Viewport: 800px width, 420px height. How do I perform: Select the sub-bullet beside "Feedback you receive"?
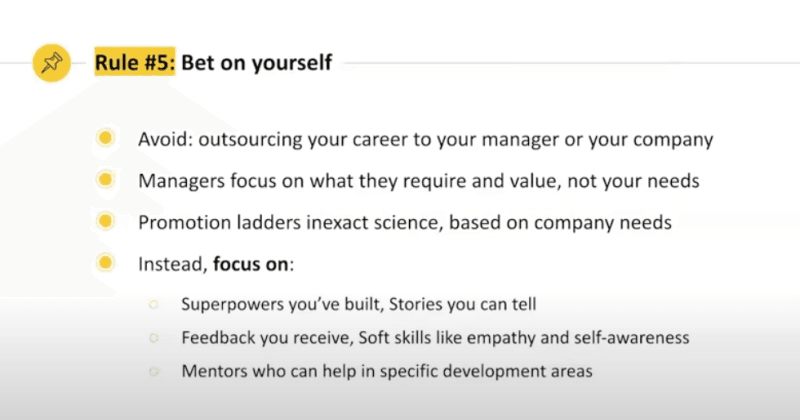(x=153, y=337)
